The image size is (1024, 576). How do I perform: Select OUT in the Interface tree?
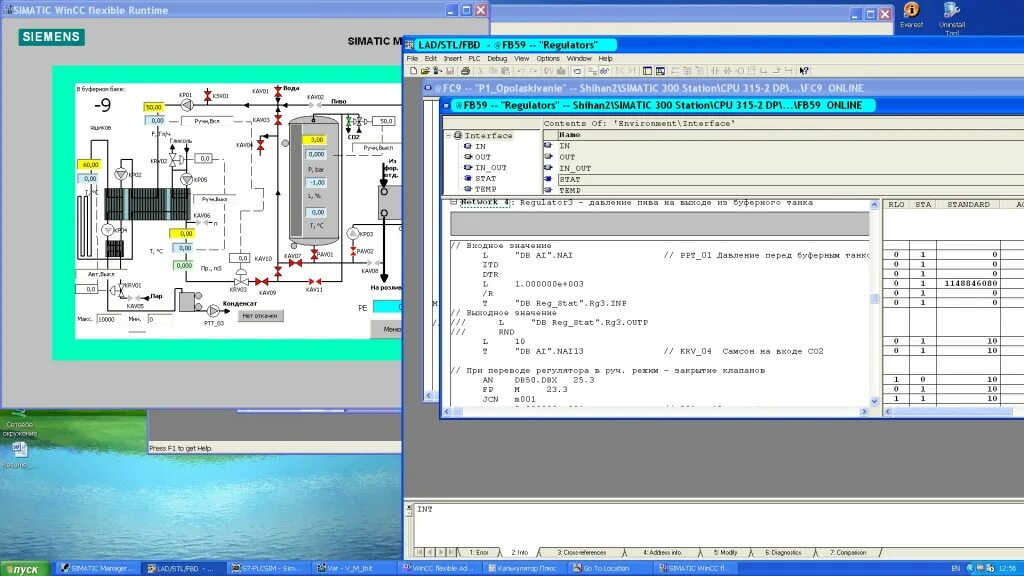coord(483,157)
